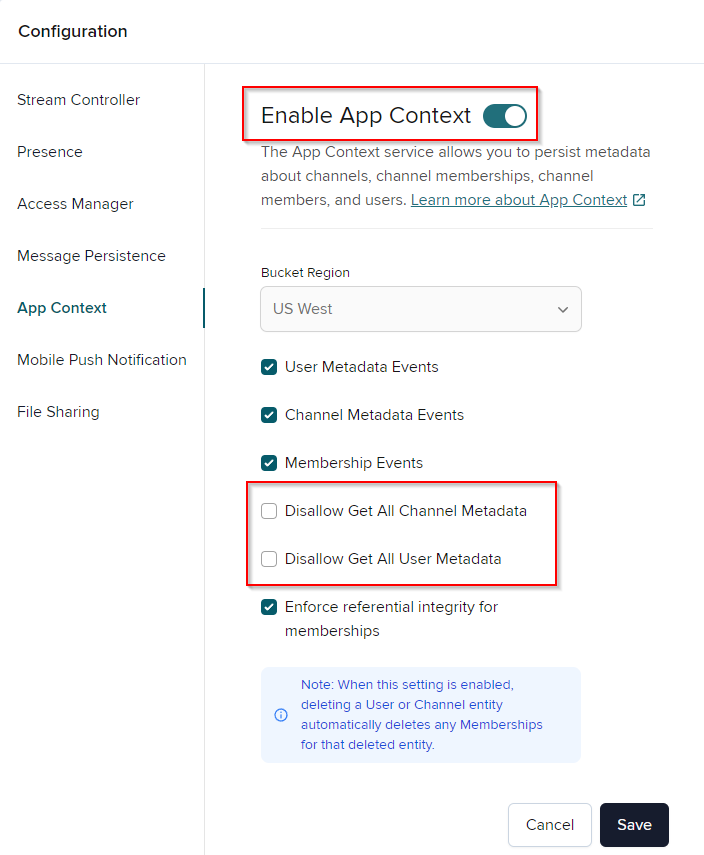Image resolution: width=704 pixels, height=855 pixels.
Task: Check Disallow Get All Channel Metadata
Action: (x=269, y=511)
